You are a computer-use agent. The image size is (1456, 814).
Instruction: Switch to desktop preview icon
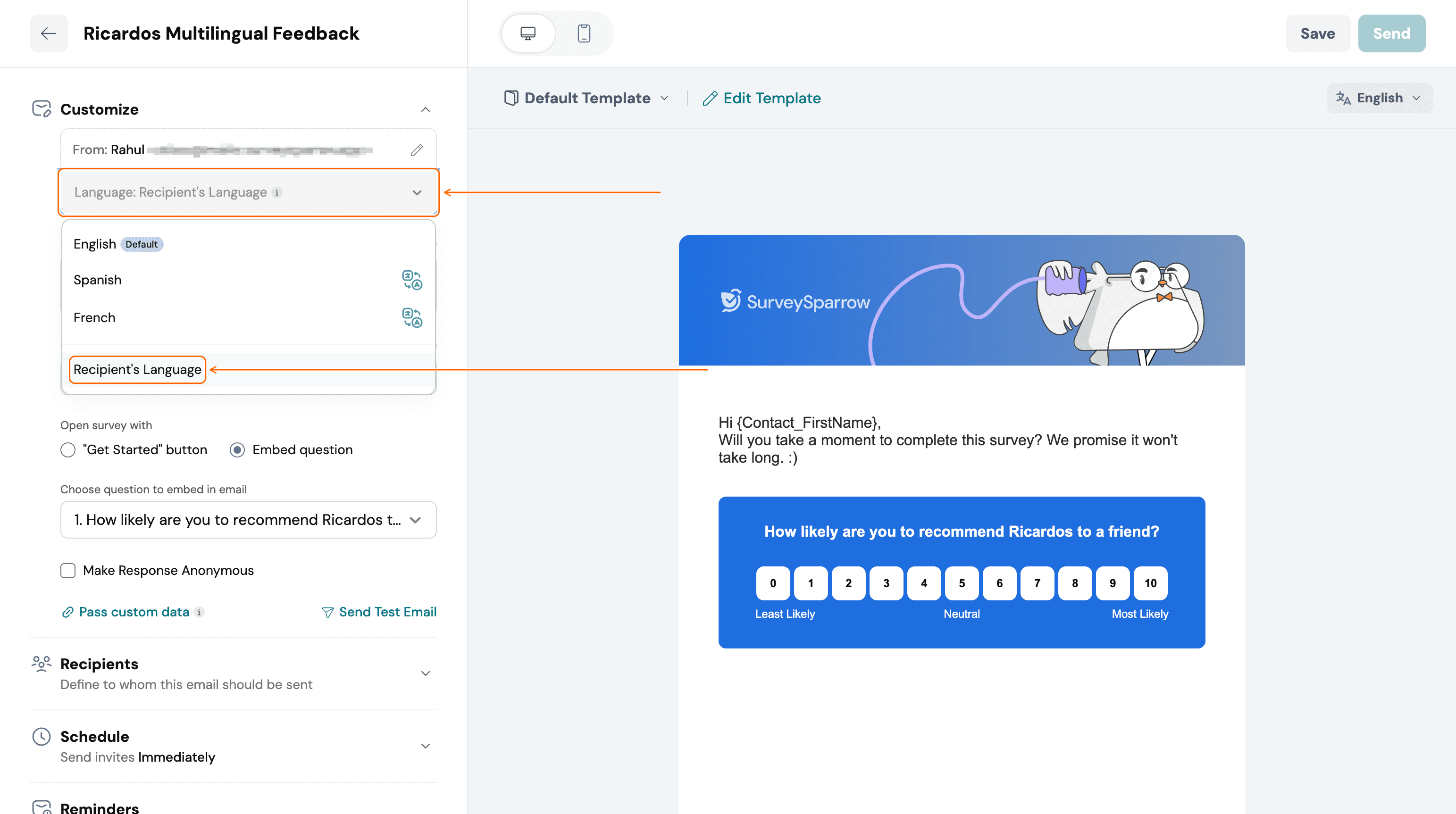pos(528,33)
